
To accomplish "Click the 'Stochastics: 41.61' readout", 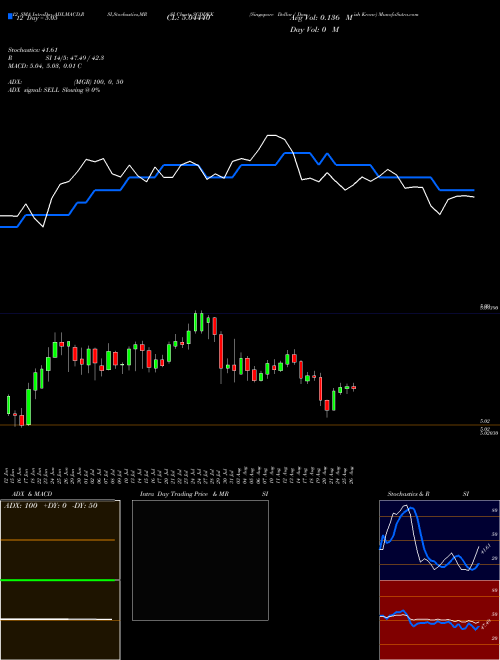I will click(x=32, y=50).
